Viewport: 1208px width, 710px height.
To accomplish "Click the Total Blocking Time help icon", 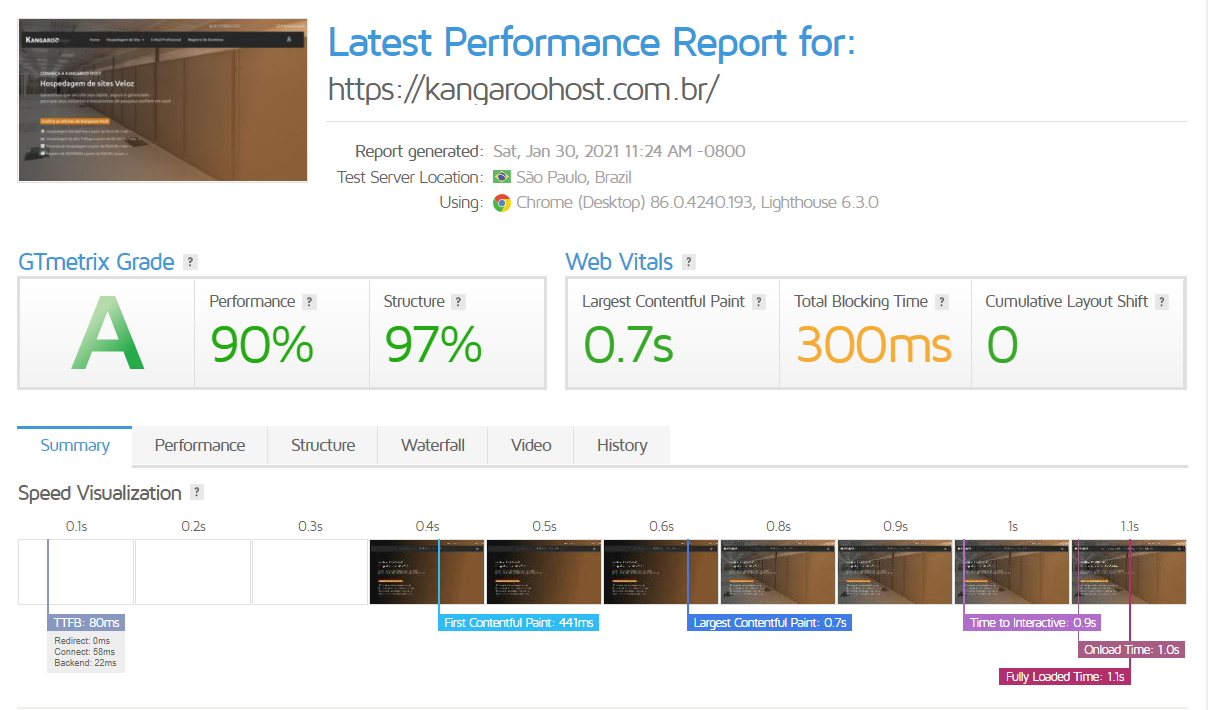I will pos(940,300).
